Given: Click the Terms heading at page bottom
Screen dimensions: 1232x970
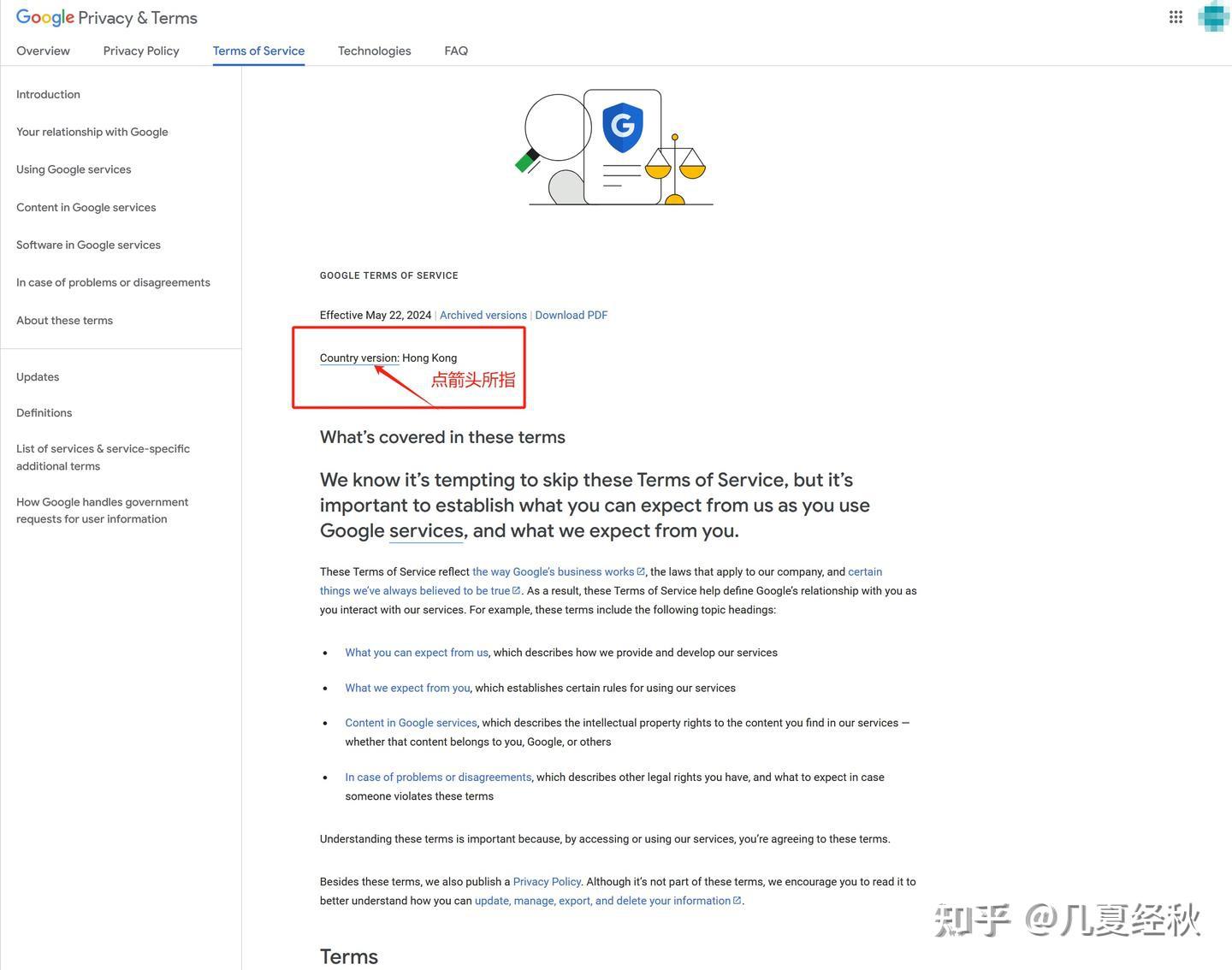Looking at the screenshot, I should pyautogui.click(x=349, y=956).
